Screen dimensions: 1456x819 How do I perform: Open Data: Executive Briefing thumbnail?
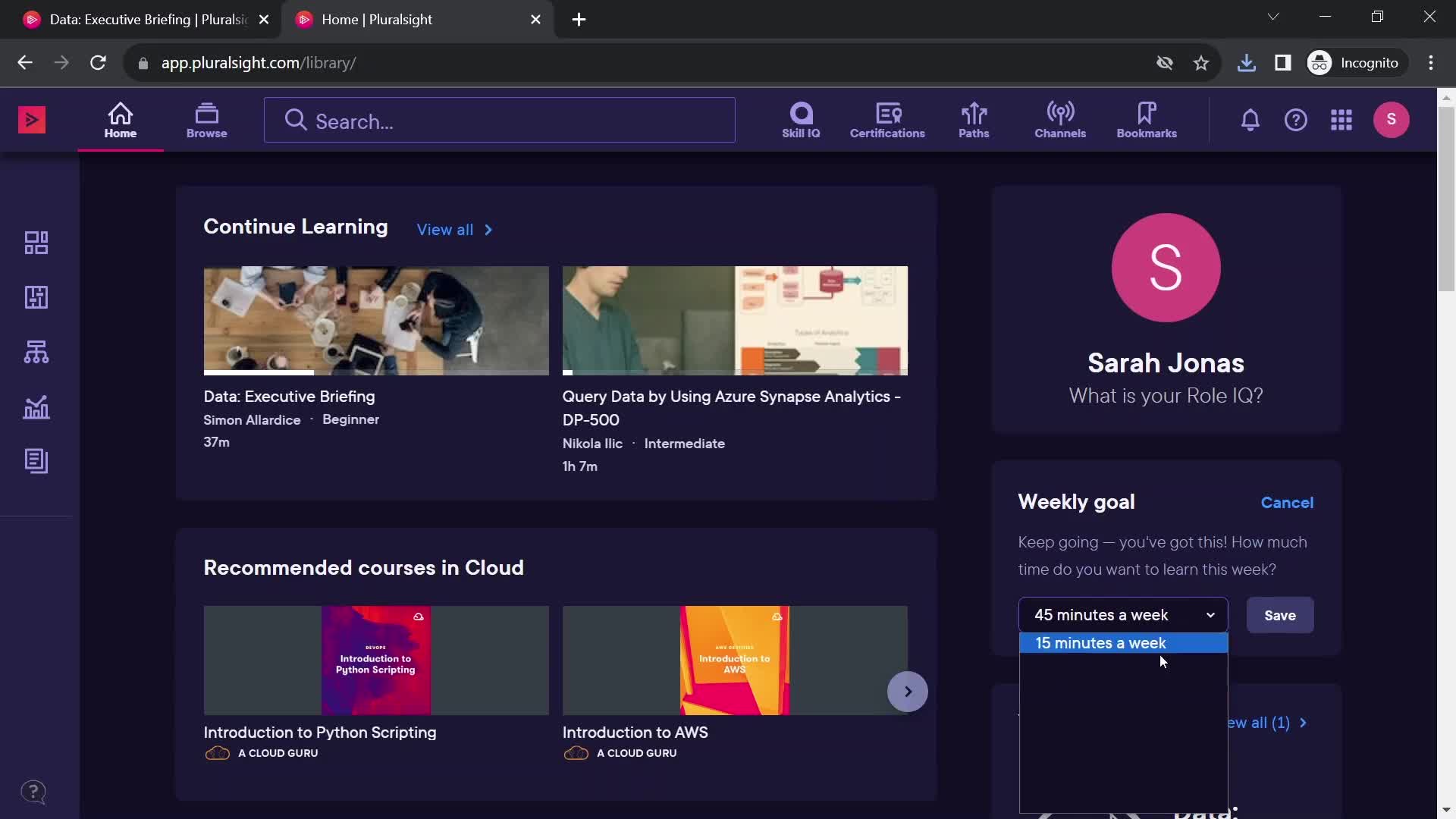pyautogui.click(x=376, y=321)
